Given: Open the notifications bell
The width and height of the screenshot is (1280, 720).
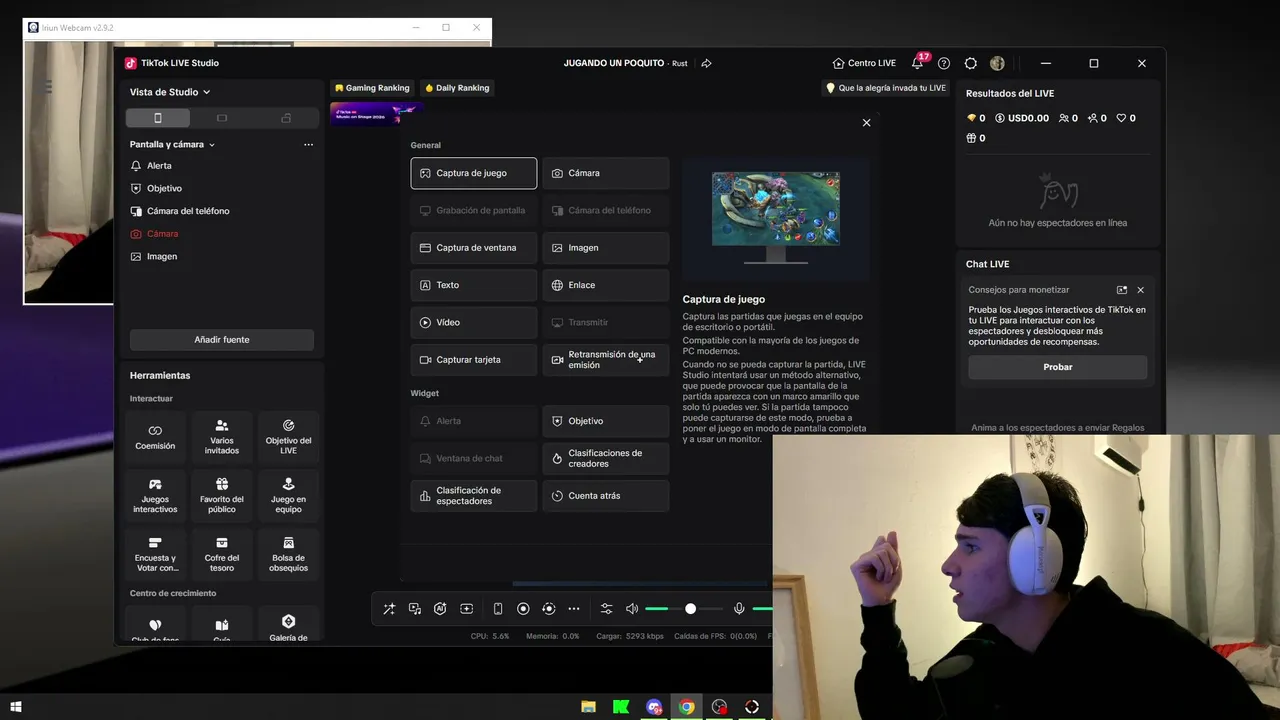Looking at the screenshot, I should pos(917,63).
